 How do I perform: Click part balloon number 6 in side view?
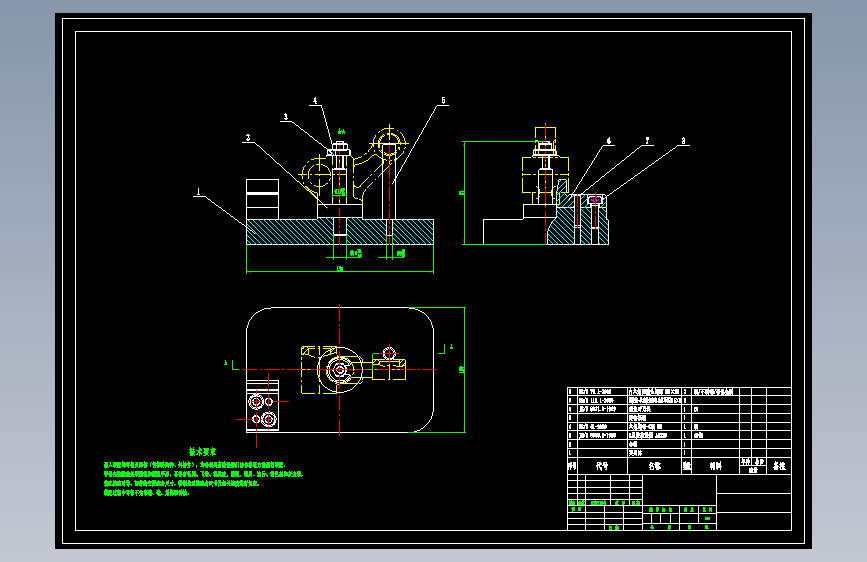pyautogui.click(x=609, y=141)
